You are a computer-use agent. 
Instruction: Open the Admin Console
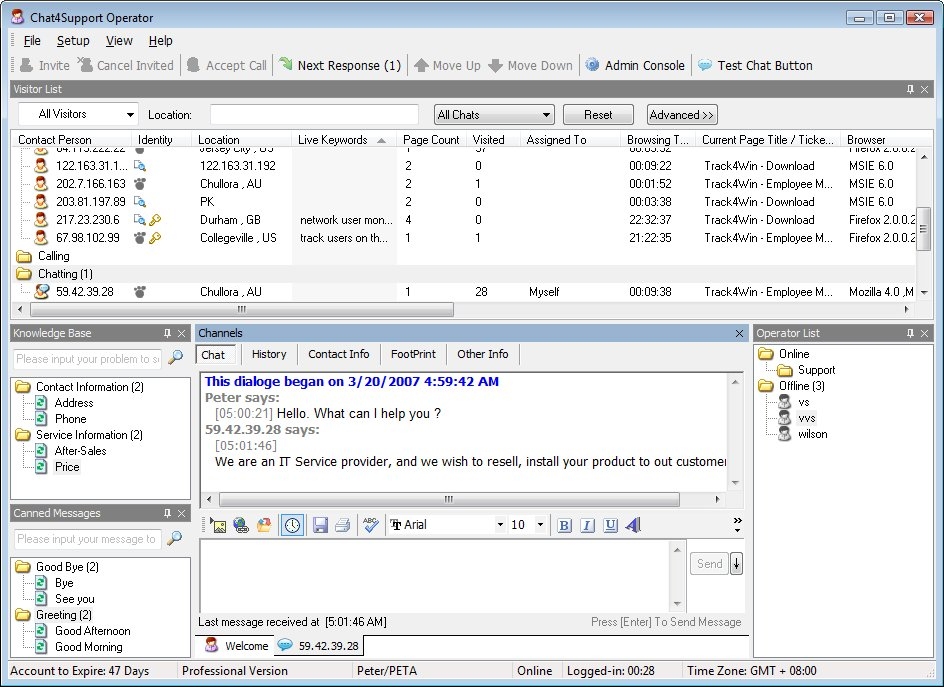[x=635, y=65]
